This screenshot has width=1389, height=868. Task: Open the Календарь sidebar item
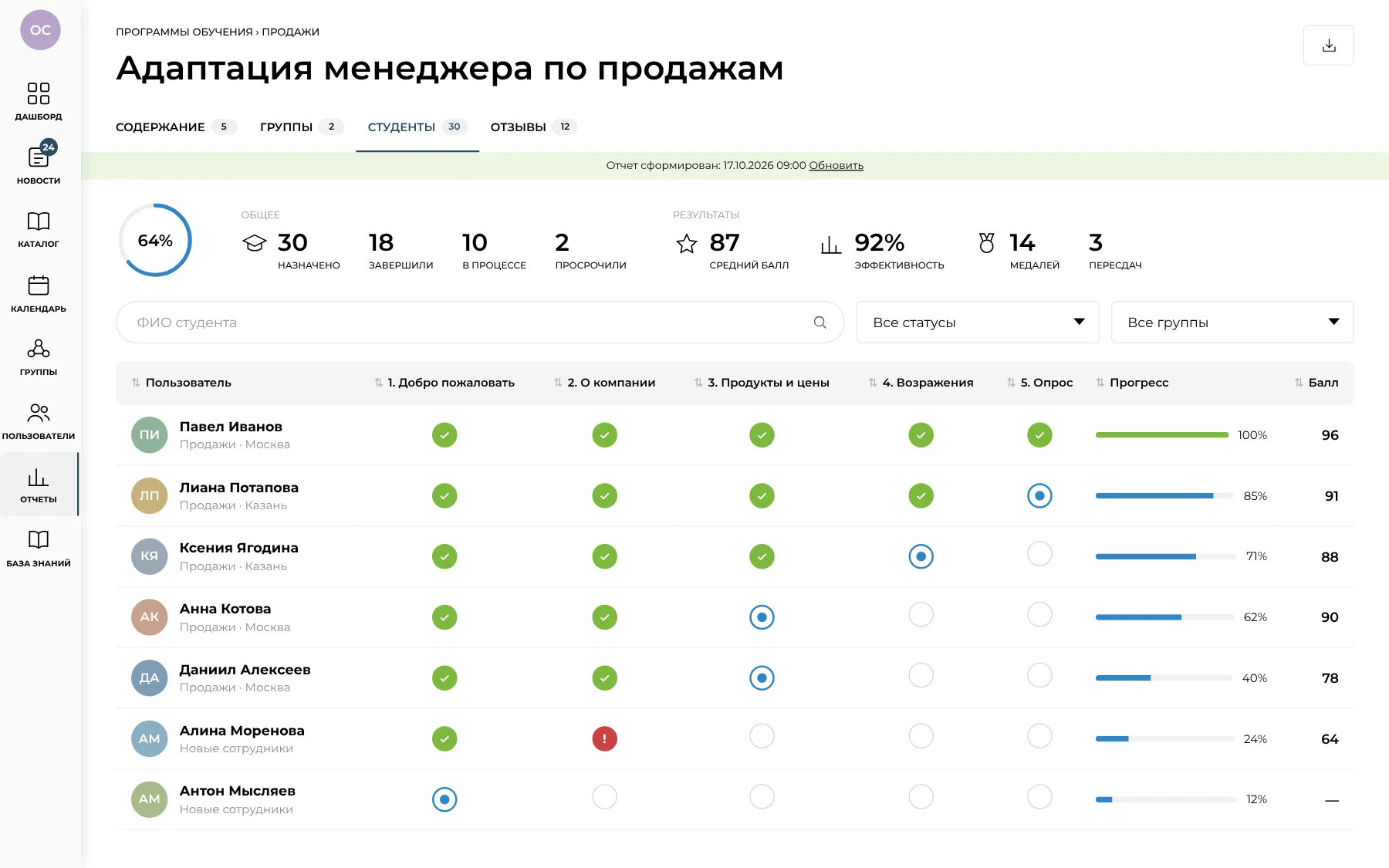click(39, 293)
